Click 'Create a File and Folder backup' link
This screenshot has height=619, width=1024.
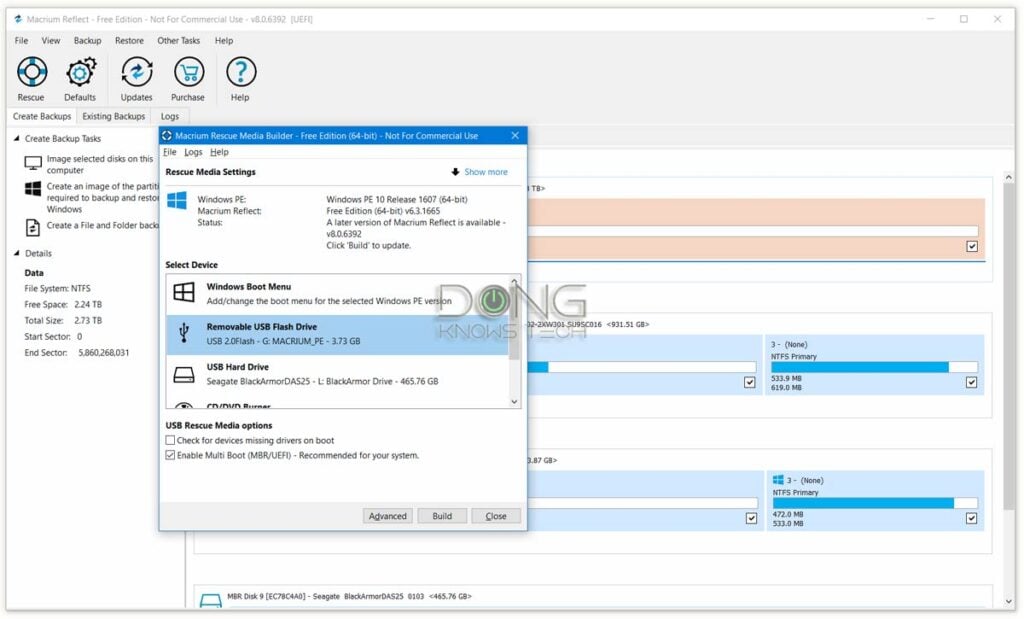[103, 225]
